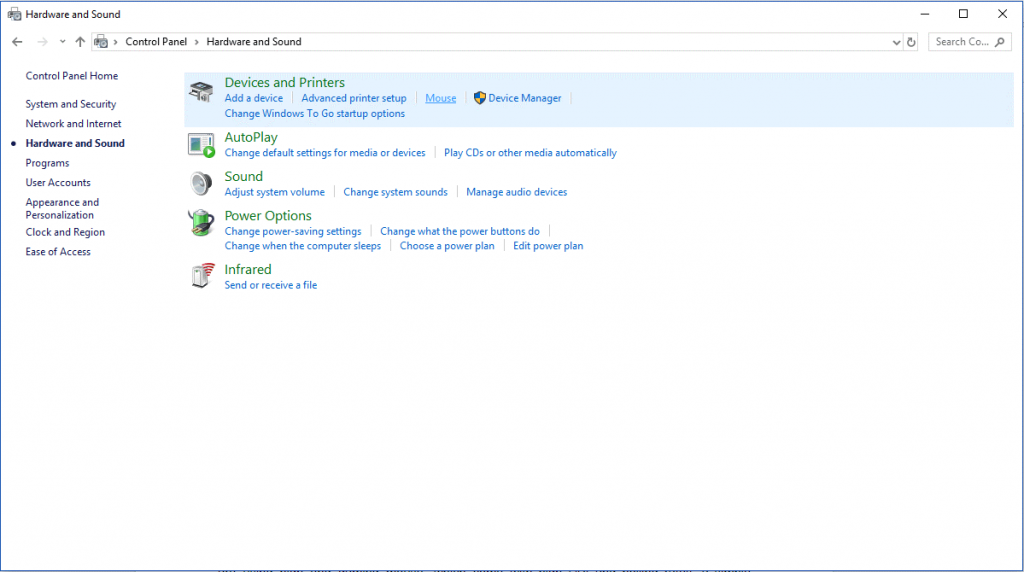
Task: Minimize the Hardware and Sound window
Action: tap(925, 14)
